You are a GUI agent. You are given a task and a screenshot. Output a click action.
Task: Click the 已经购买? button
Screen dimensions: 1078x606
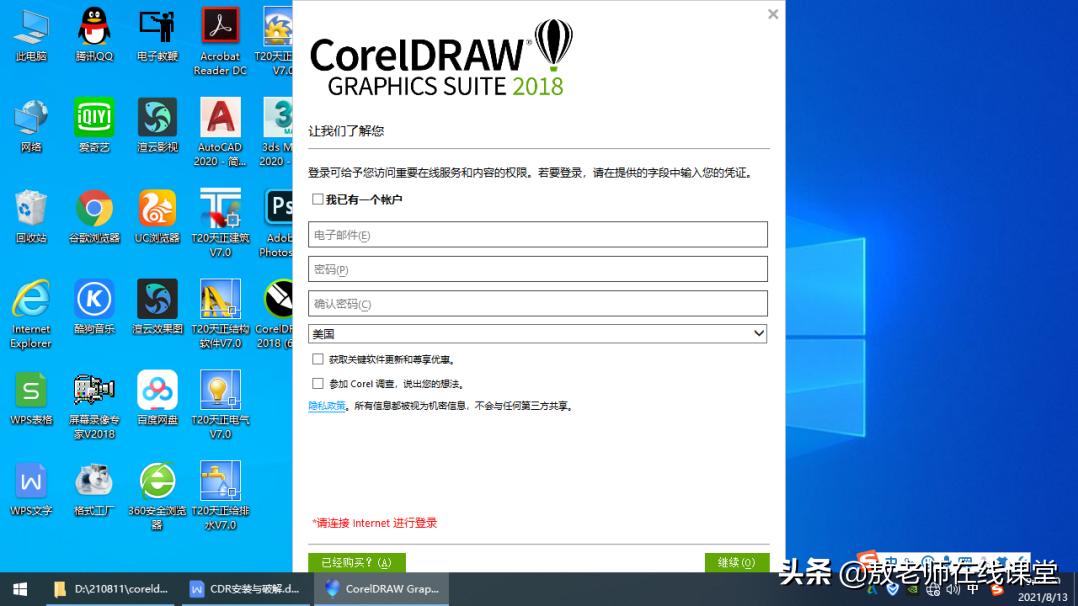click(357, 562)
